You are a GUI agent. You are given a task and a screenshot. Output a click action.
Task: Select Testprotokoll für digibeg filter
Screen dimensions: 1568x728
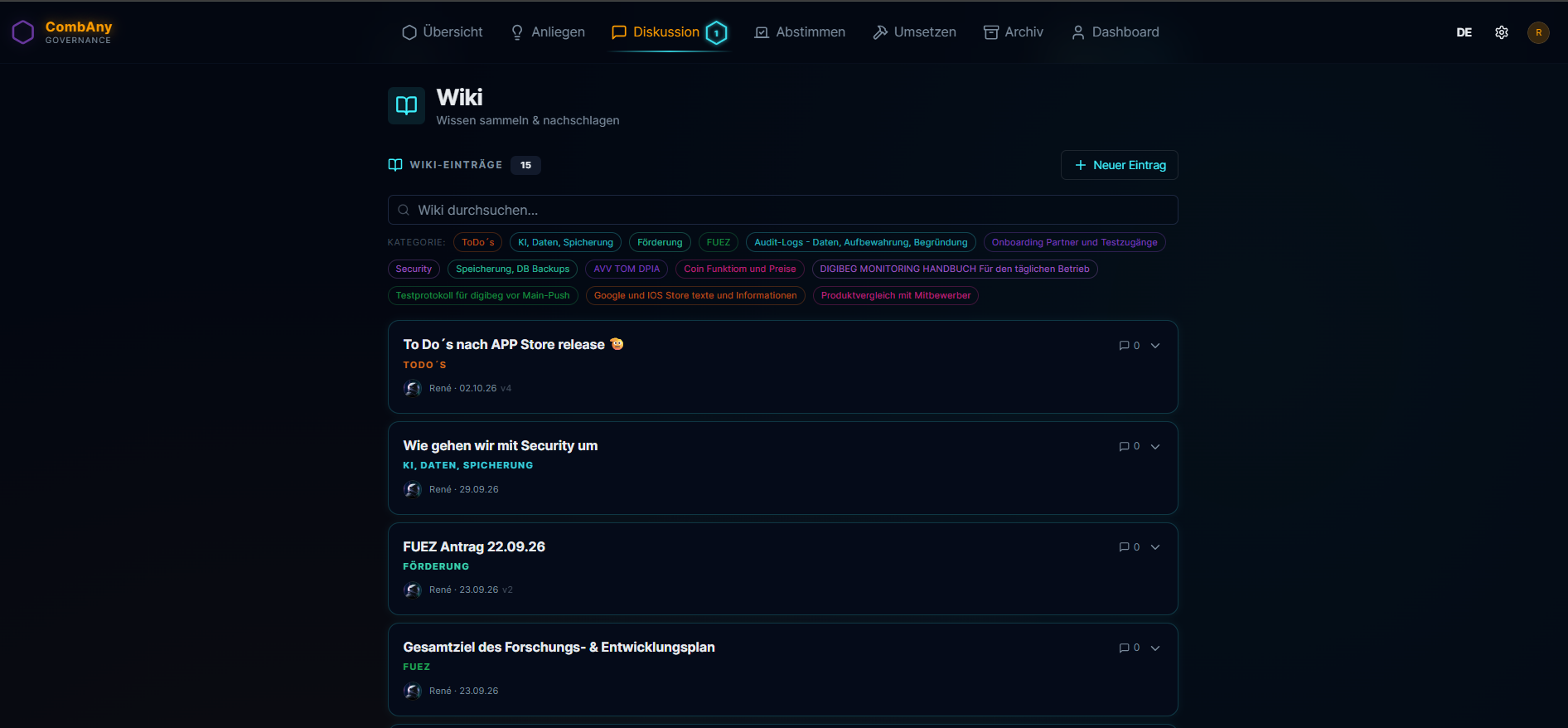483,296
